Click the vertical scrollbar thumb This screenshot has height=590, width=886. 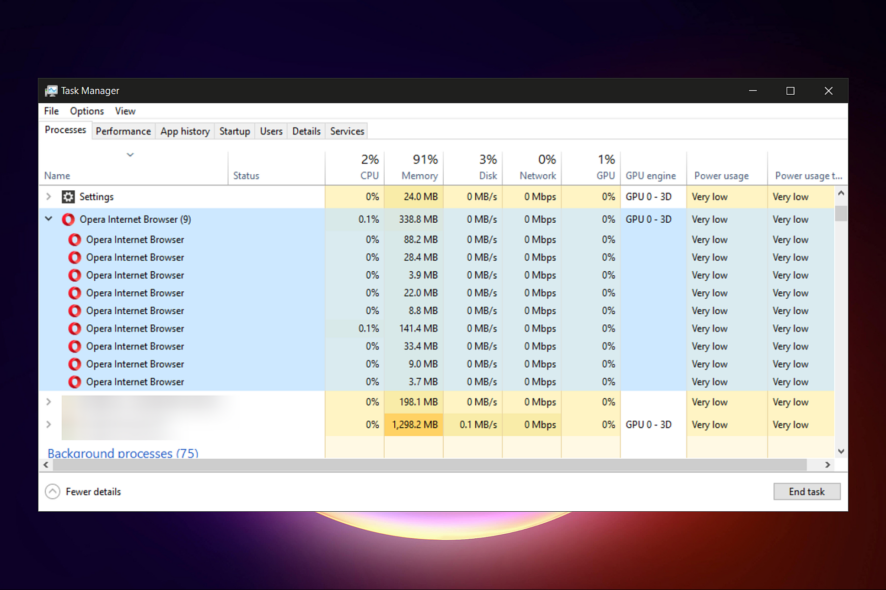(841, 214)
